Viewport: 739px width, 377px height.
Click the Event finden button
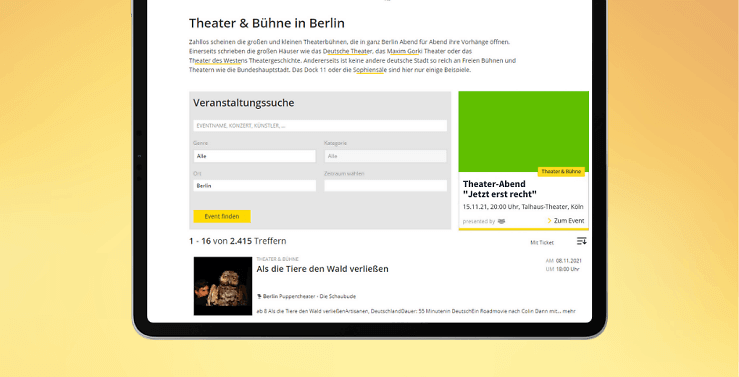[x=222, y=216]
